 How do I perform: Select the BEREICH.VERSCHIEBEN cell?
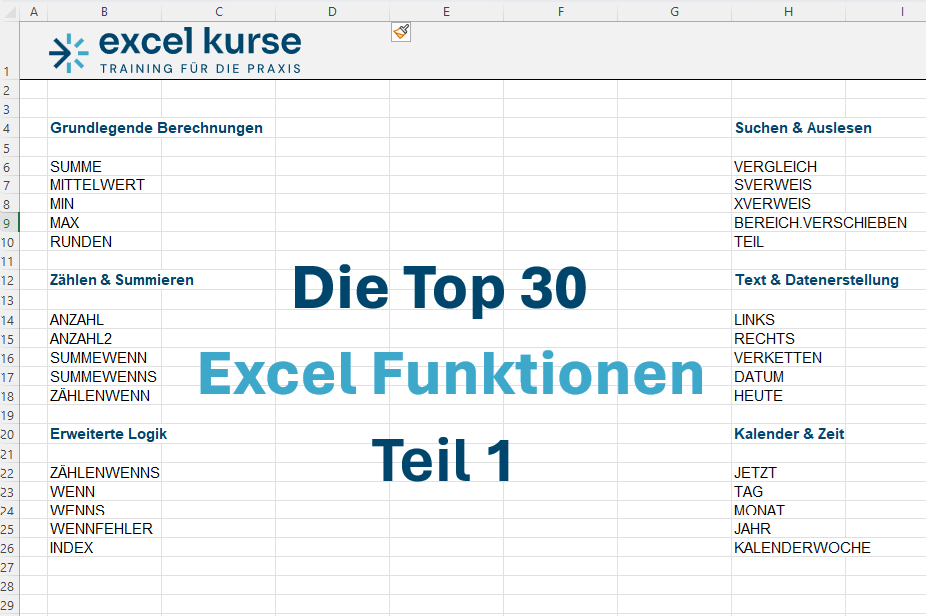pyautogui.click(x=820, y=223)
